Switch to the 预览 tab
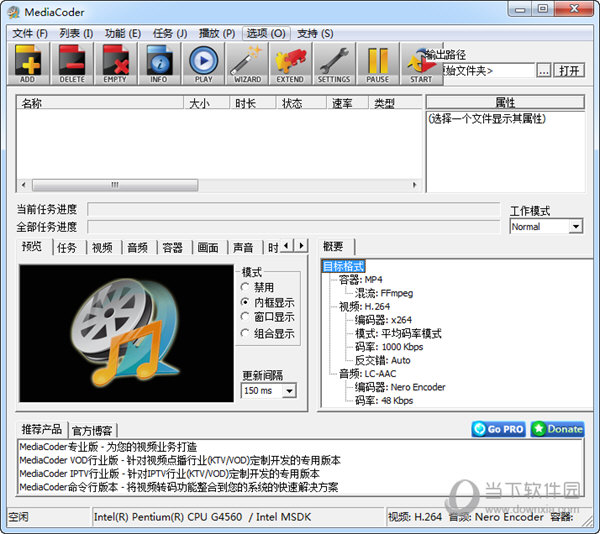Image resolution: width=600 pixels, height=534 pixels. tap(32, 247)
